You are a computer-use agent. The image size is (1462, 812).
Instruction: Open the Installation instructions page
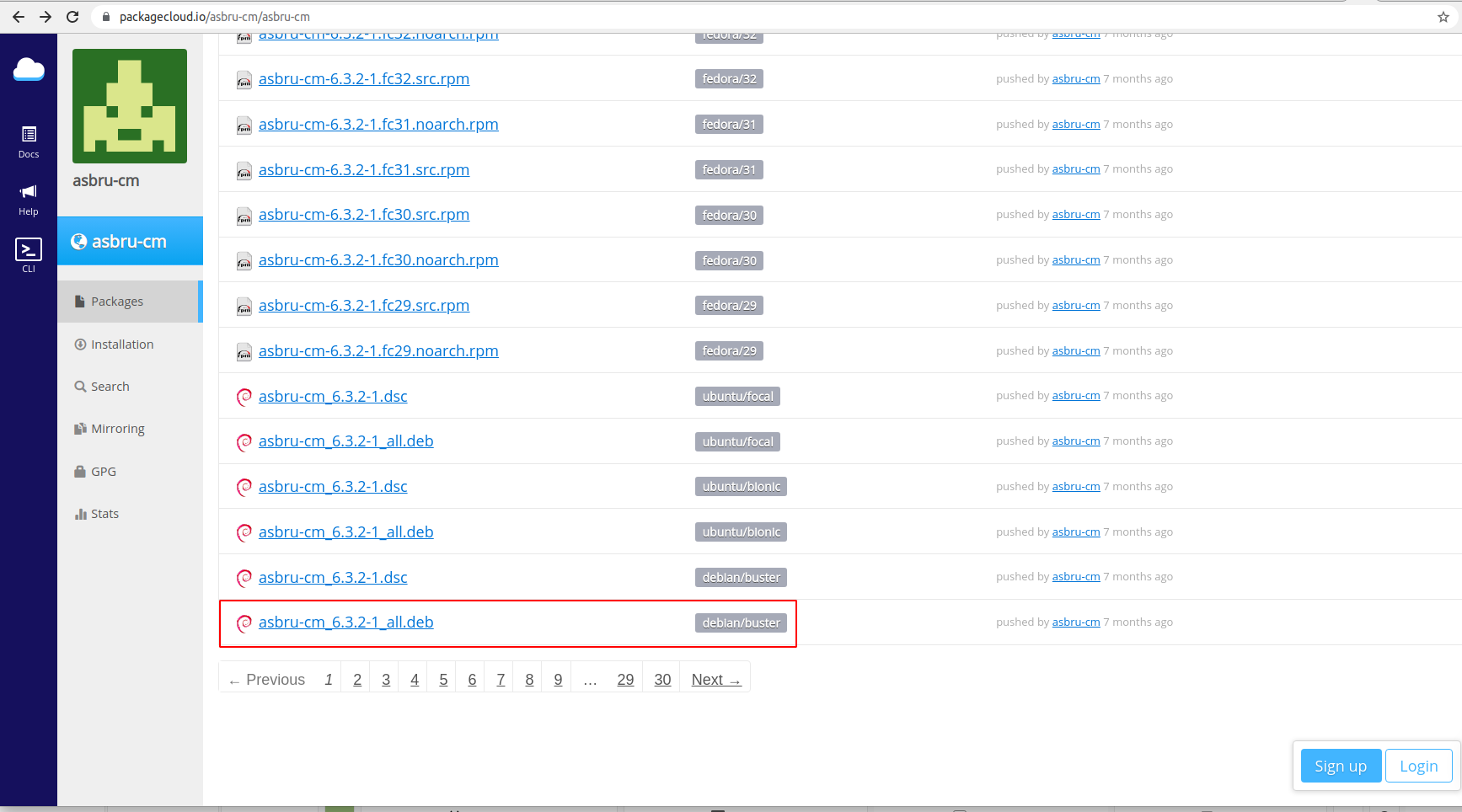point(122,344)
